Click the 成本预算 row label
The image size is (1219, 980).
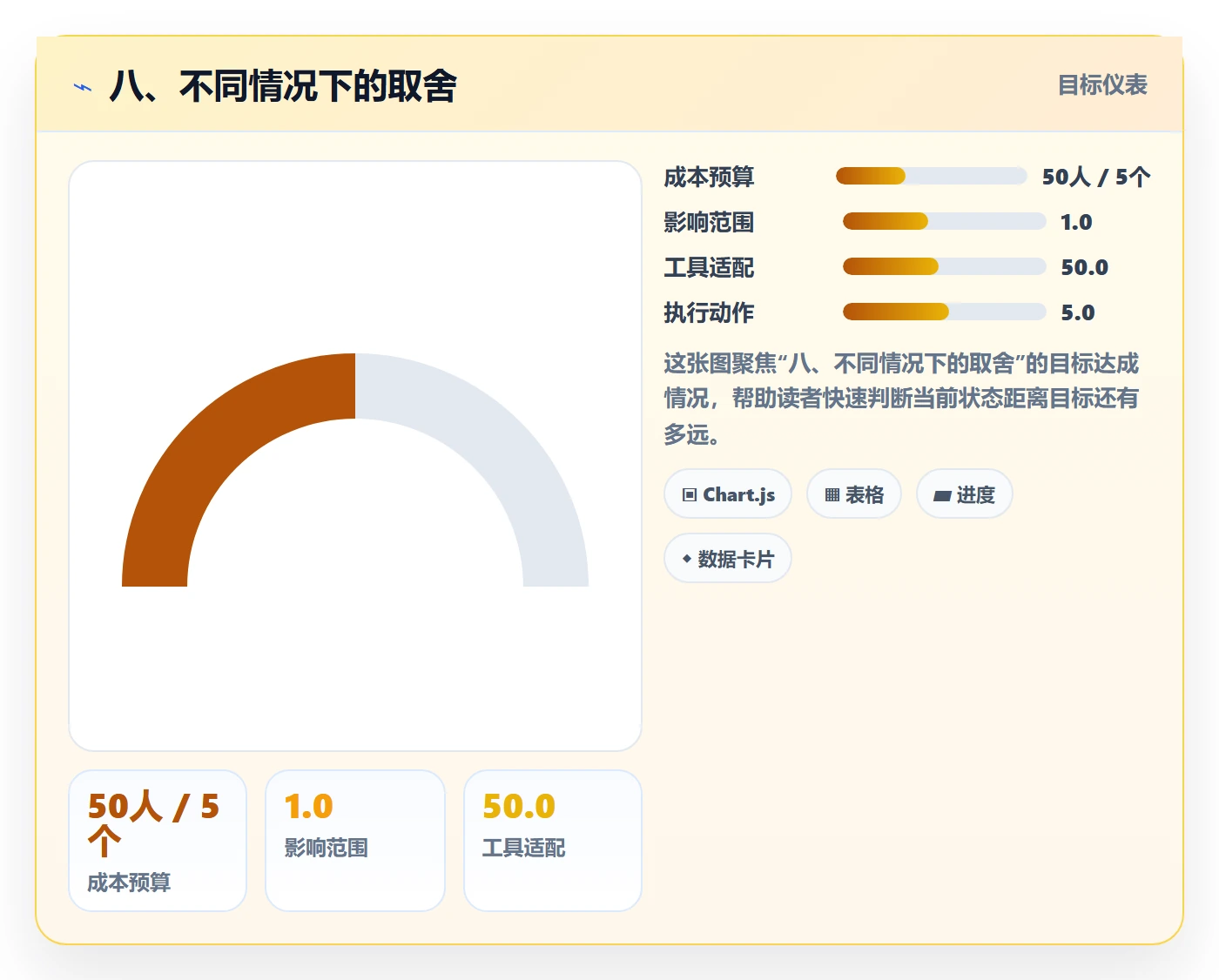pos(709,178)
